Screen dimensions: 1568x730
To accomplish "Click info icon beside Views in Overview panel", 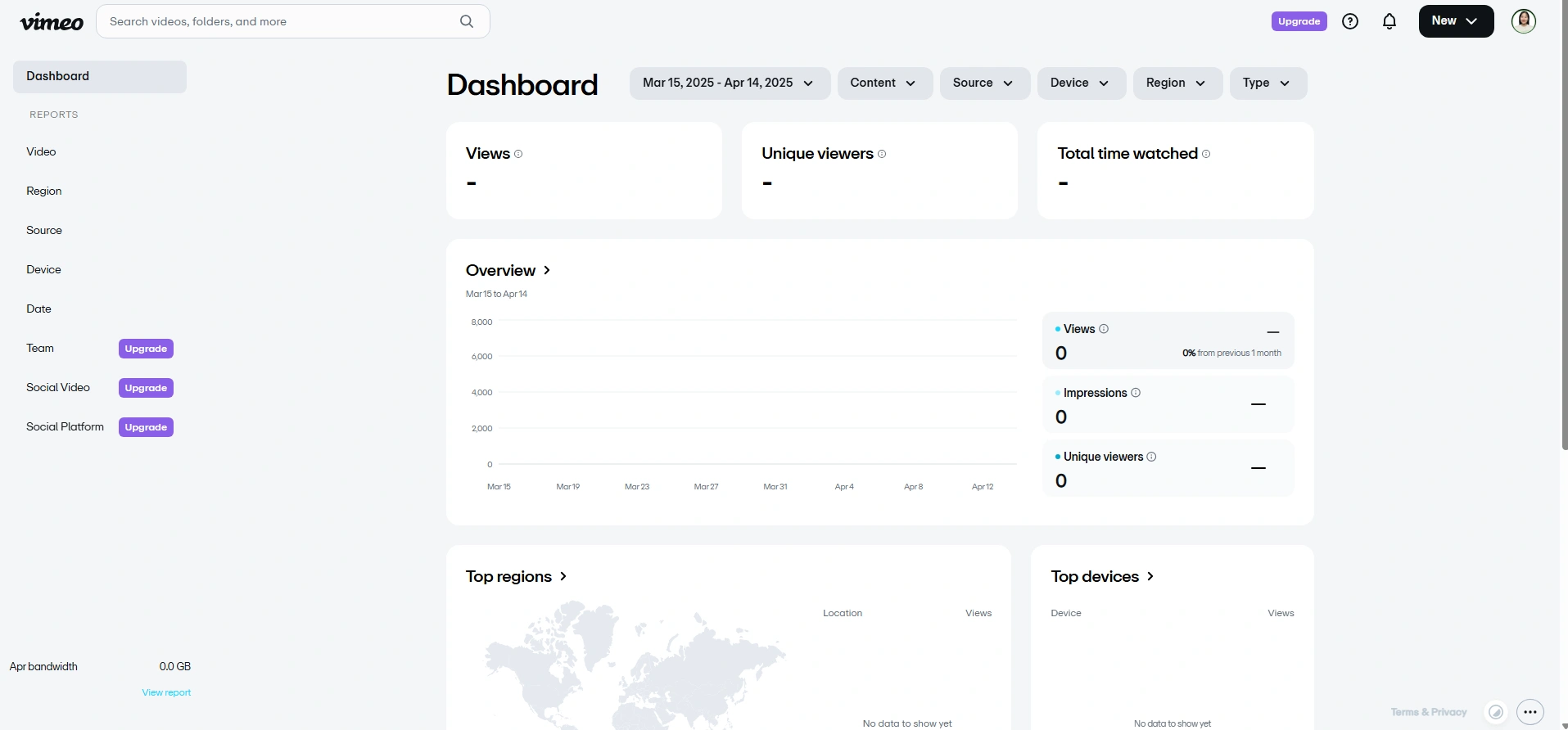I will (x=1104, y=329).
